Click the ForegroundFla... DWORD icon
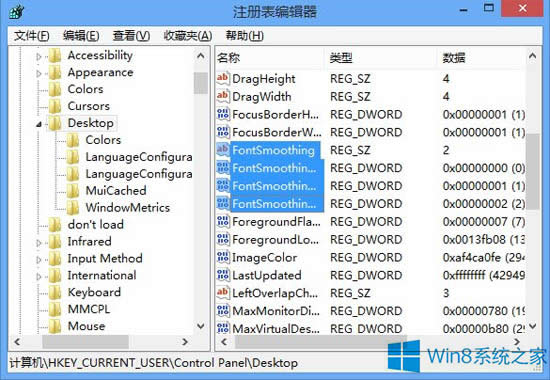This screenshot has width=550, height=380. click(223, 221)
